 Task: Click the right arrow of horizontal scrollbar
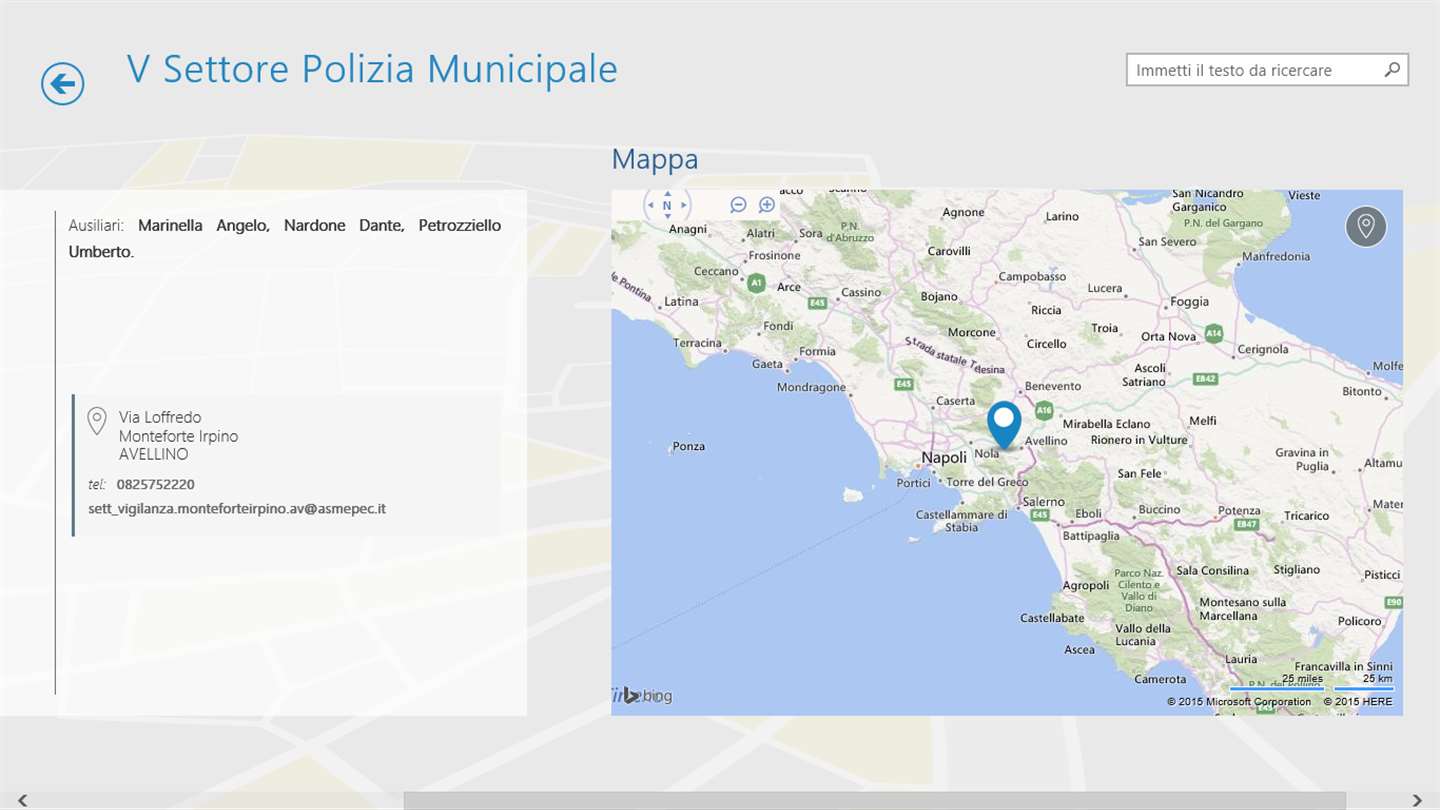[1417, 800]
